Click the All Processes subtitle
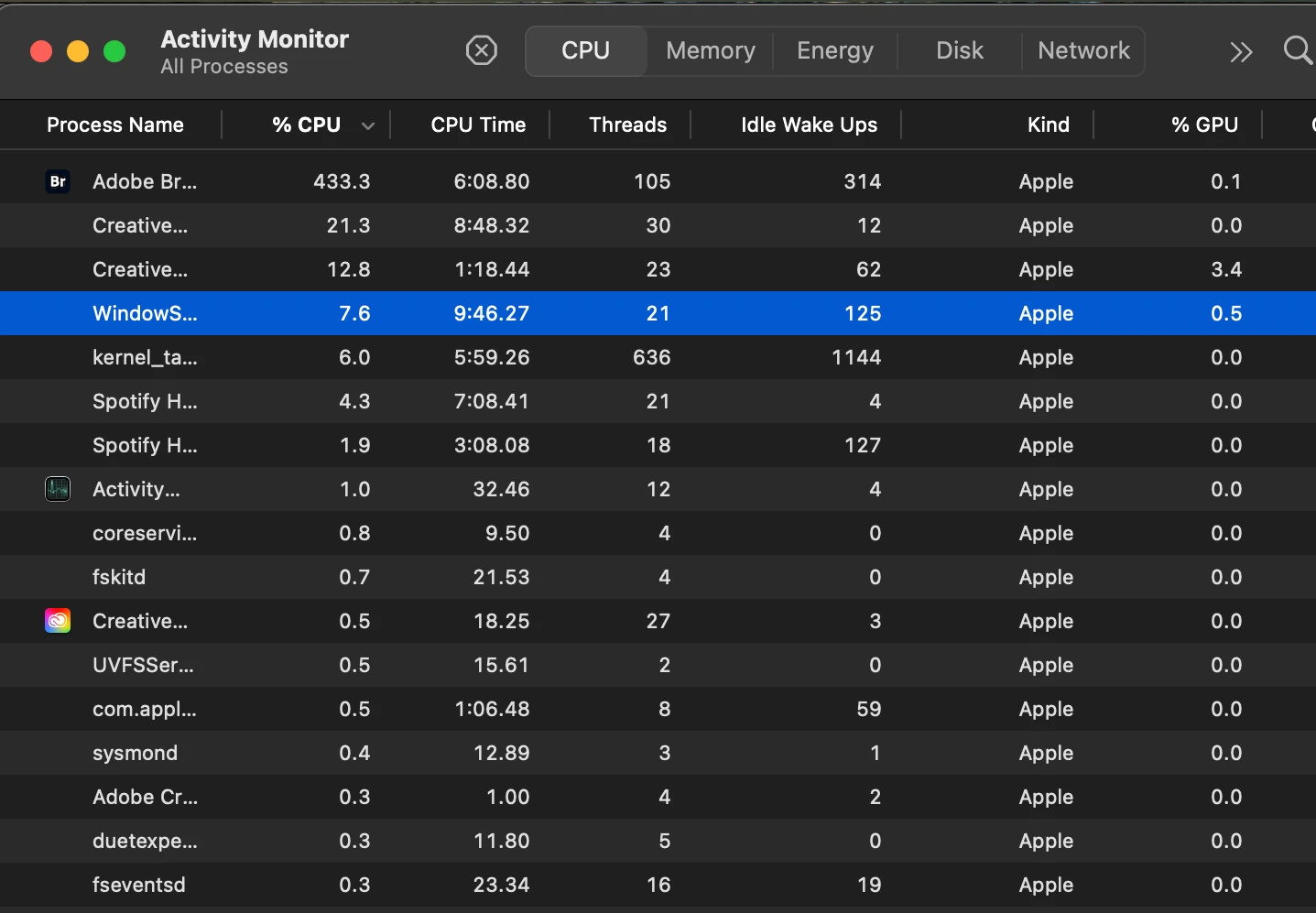This screenshot has height=913, width=1316. click(224, 67)
